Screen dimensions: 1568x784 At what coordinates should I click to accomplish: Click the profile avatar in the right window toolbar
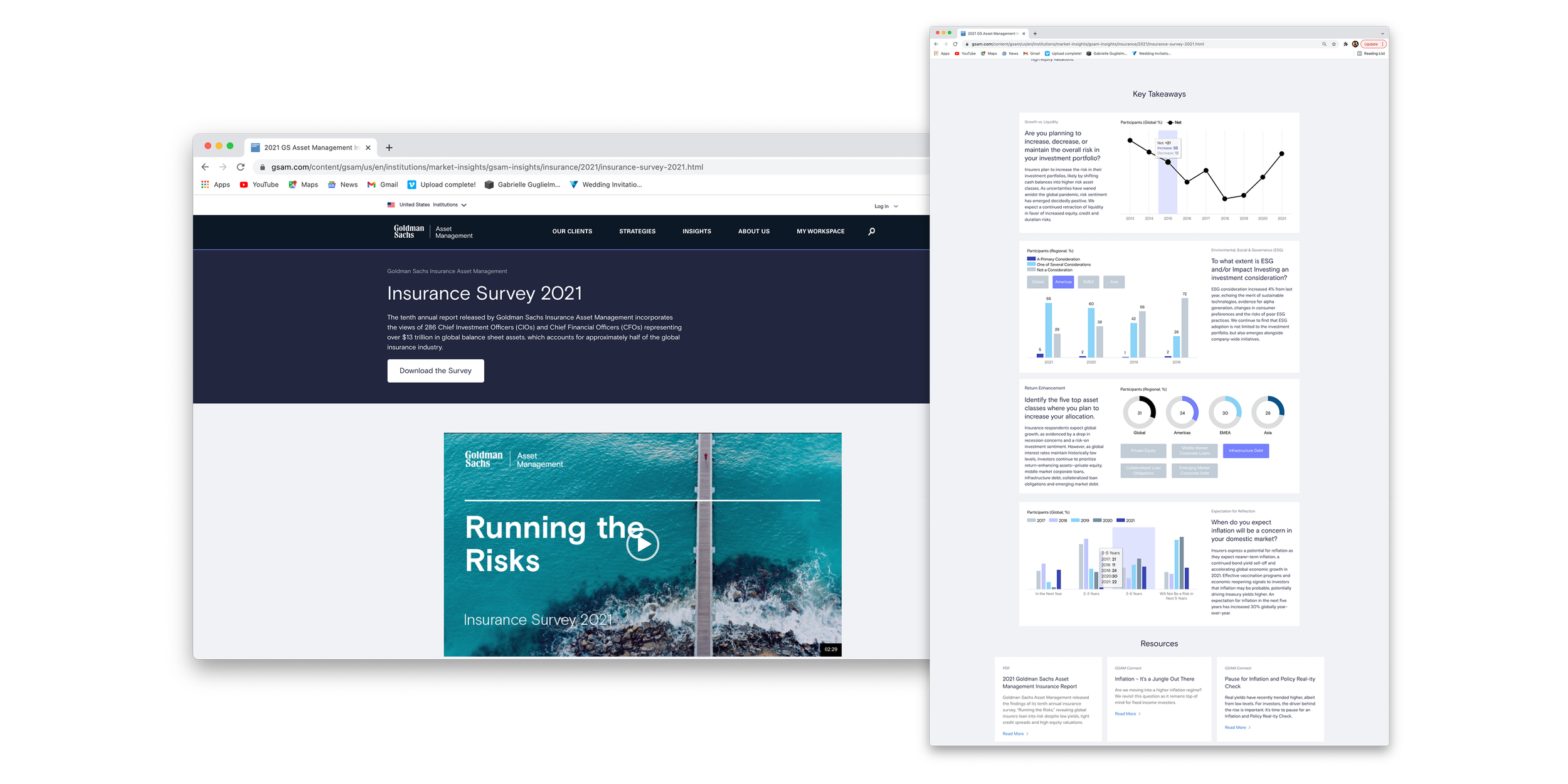click(x=1355, y=44)
